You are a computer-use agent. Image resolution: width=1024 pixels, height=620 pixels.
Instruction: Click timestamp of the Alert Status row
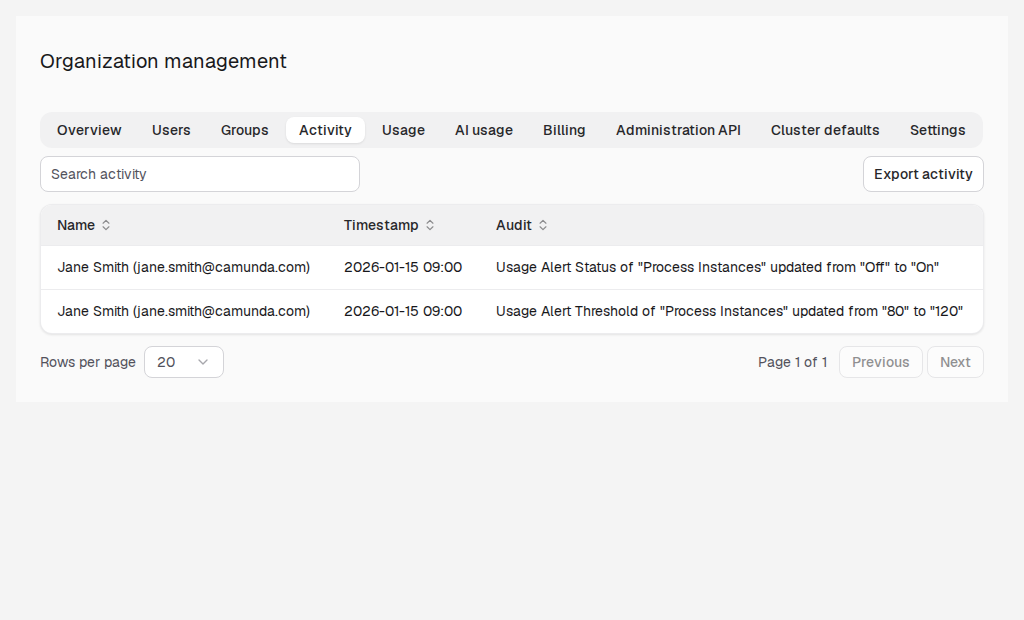403,267
